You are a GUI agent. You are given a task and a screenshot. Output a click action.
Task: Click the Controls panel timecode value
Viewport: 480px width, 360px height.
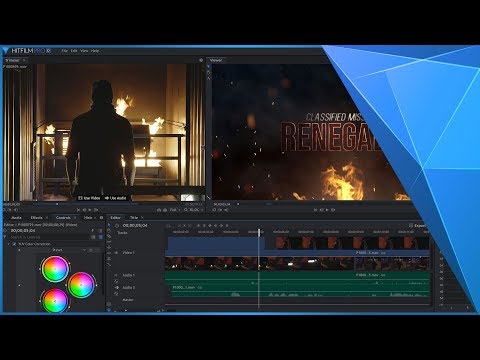coord(23,231)
